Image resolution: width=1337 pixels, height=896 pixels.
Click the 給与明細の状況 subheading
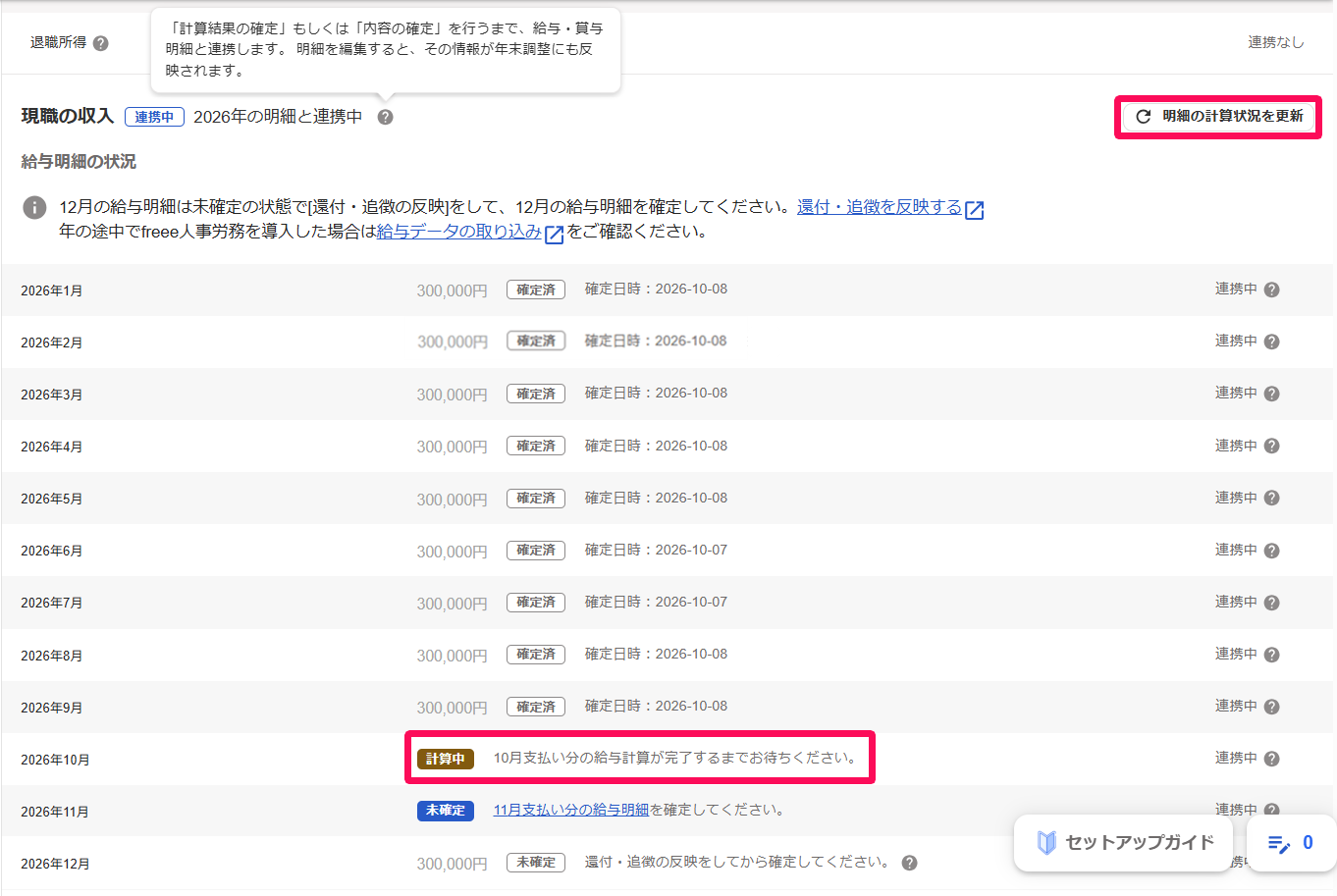pyautogui.click(x=79, y=161)
